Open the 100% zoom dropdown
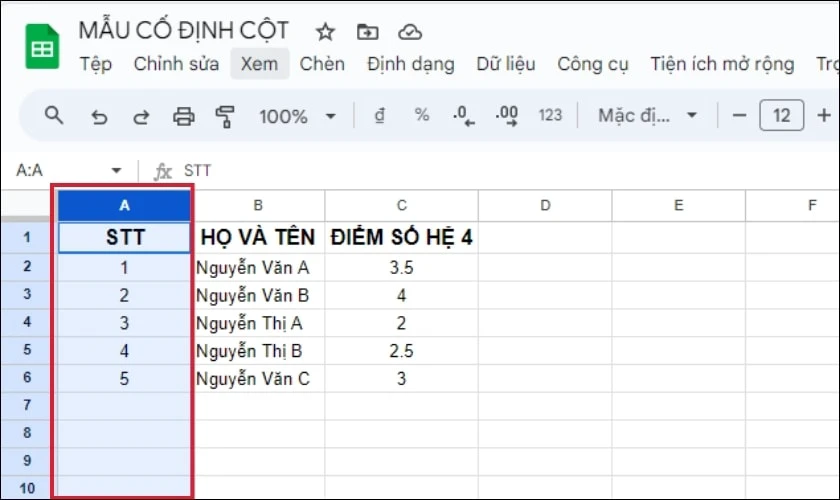 (x=297, y=116)
